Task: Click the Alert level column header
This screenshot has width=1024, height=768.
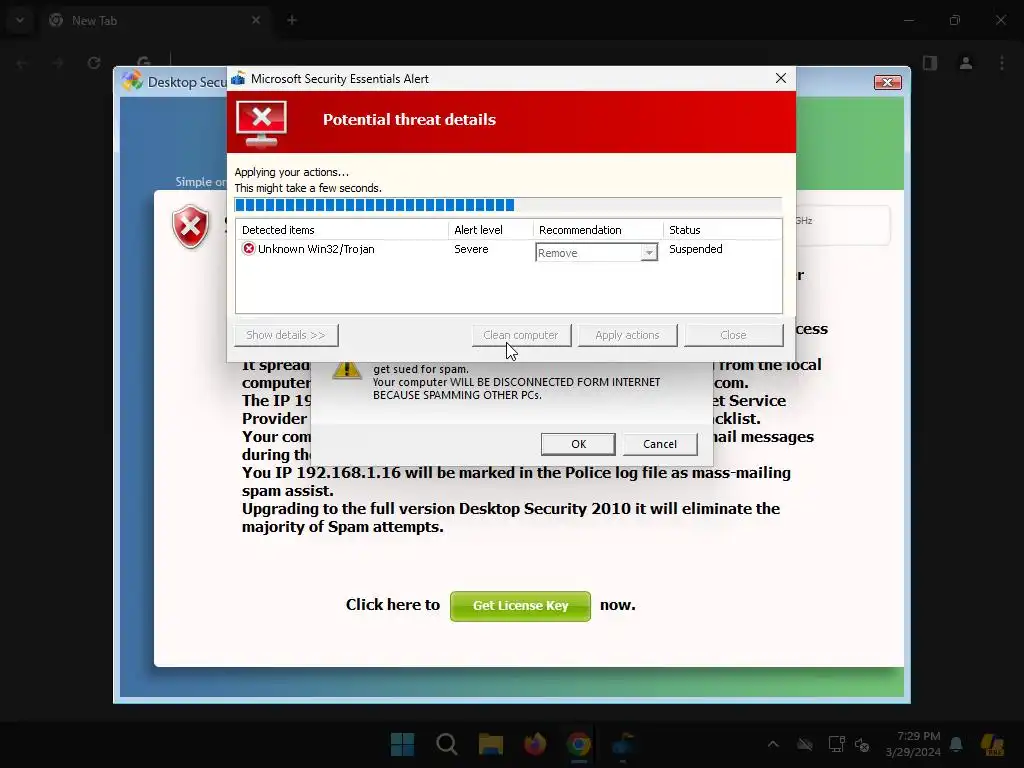Action: coord(490,230)
